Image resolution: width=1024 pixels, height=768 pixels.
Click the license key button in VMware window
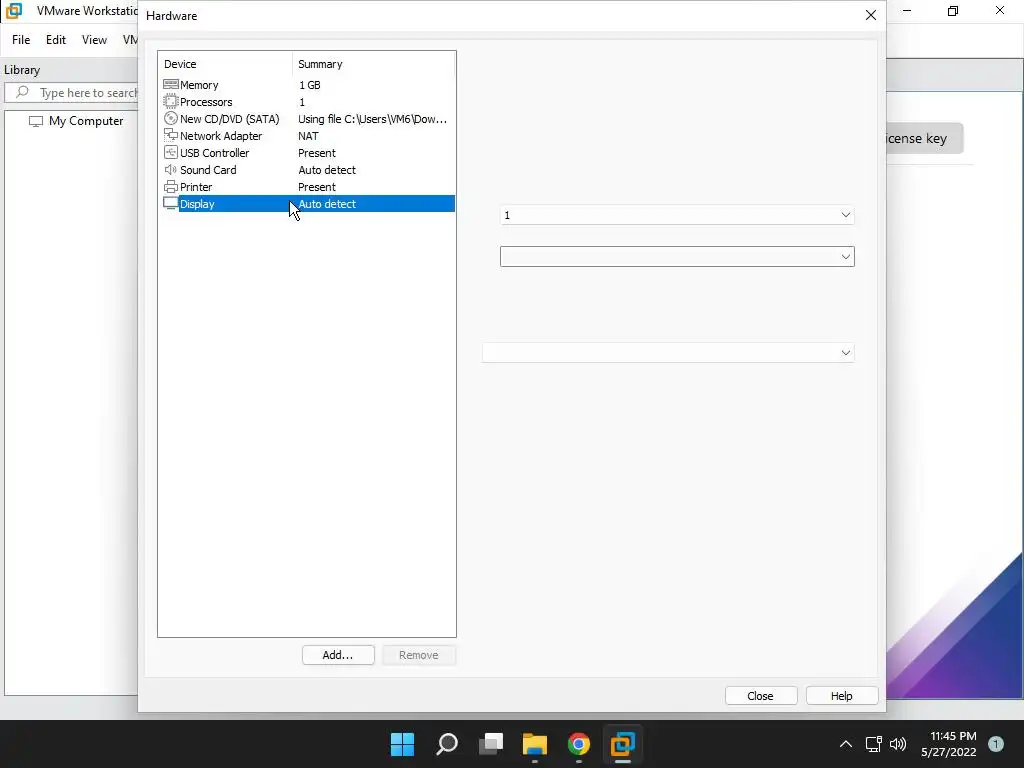click(923, 138)
